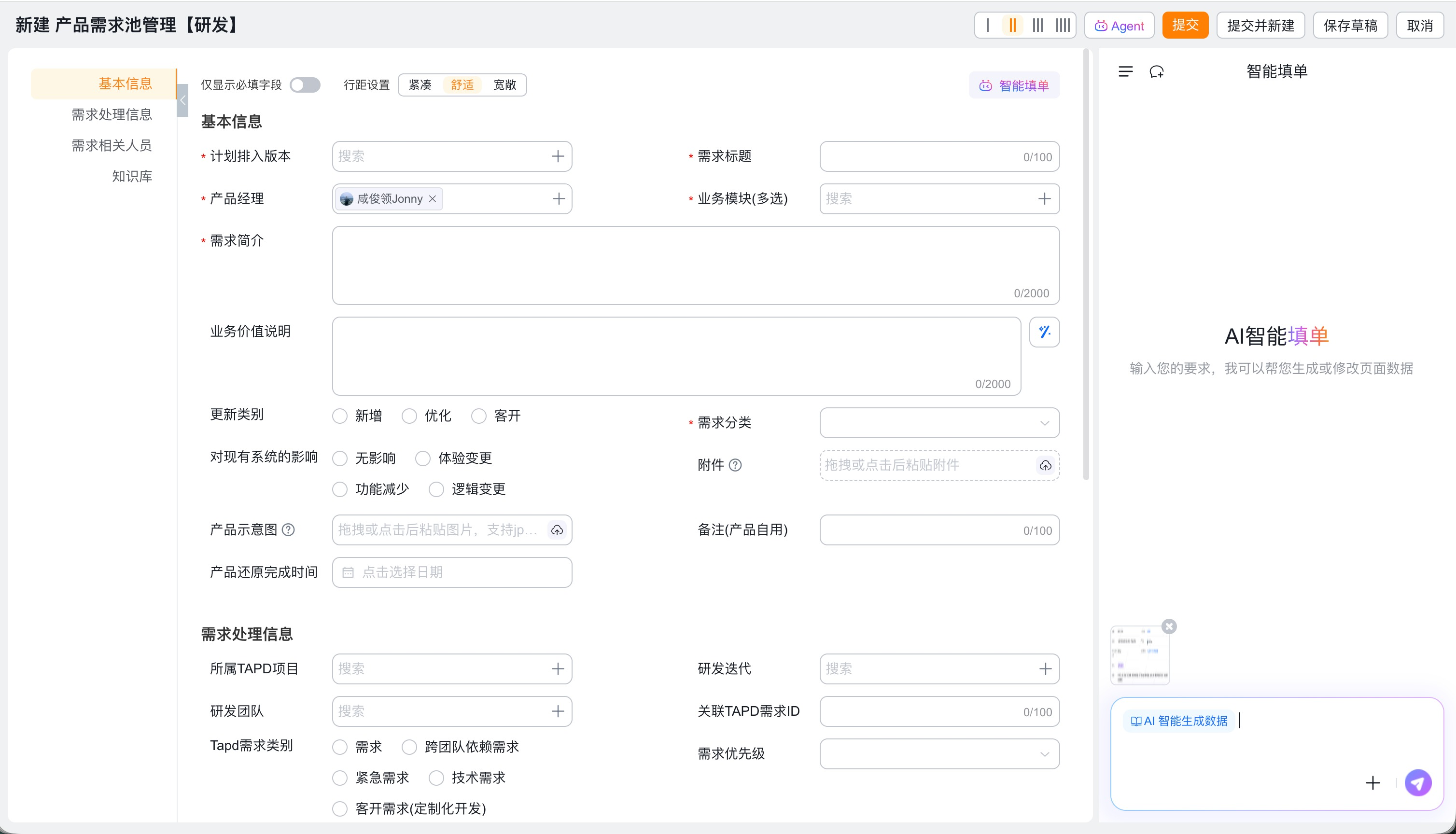
Task: Select the single-column layout icon
Action: pyautogui.click(x=987, y=25)
